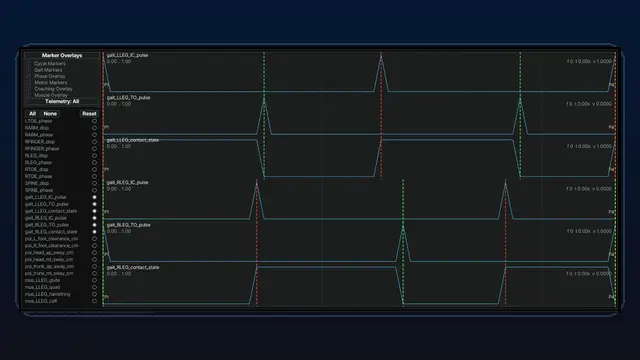Enable the mus_LLEG_glute channel circle
Screen dimensions: 640x360
94,280
